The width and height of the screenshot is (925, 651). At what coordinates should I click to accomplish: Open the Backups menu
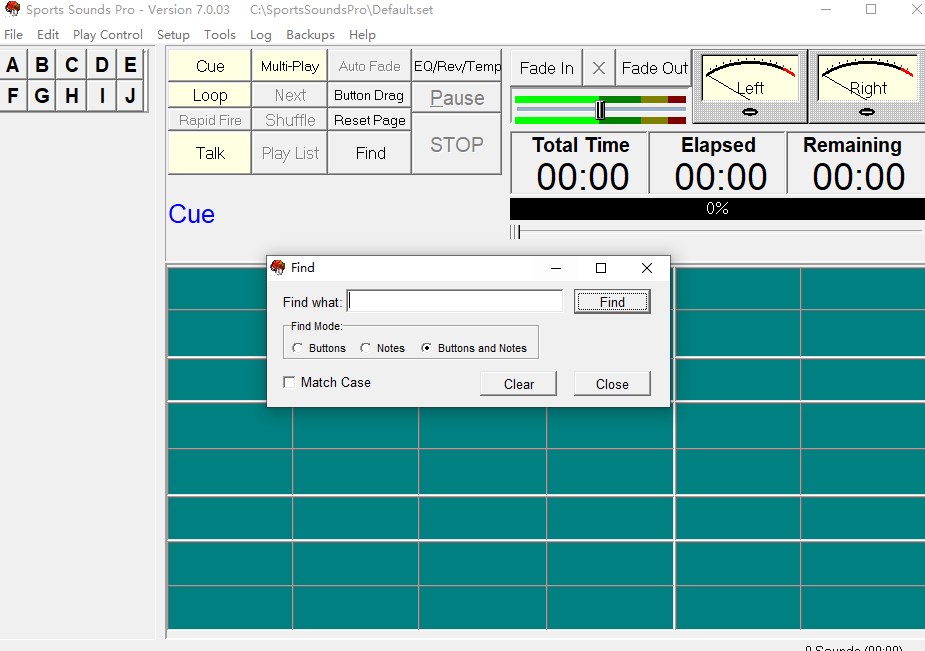click(x=310, y=34)
